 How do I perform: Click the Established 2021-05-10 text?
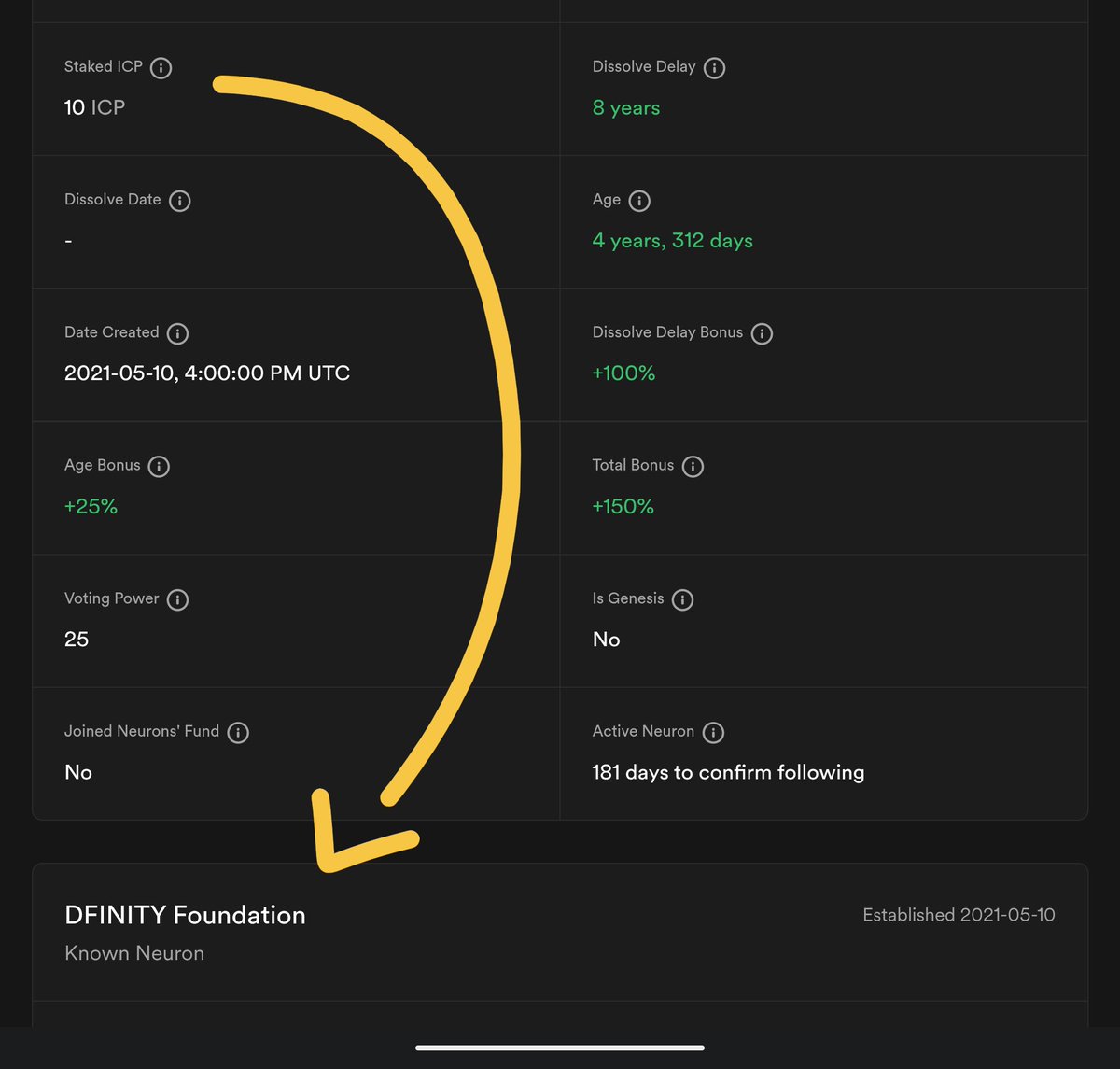pyautogui.click(x=959, y=915)
